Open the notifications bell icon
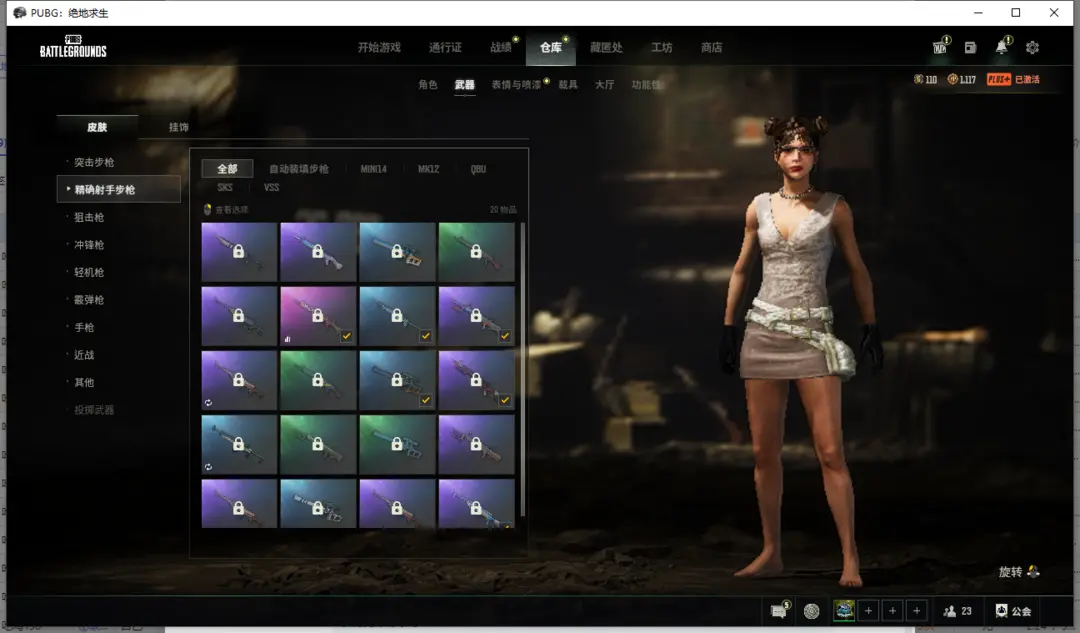Viewport: 1080px width, 633px height. [1001, 47]
